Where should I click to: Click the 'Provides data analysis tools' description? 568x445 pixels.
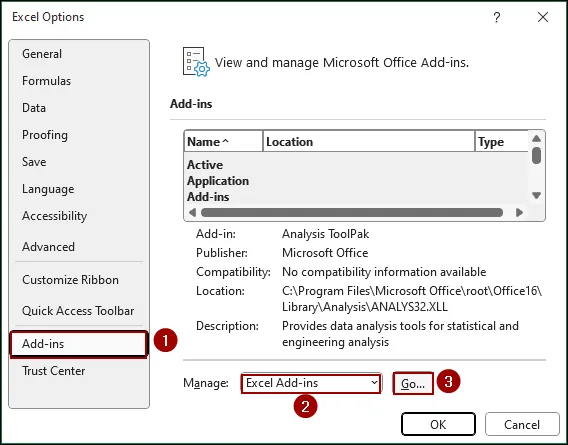point(400,334)
